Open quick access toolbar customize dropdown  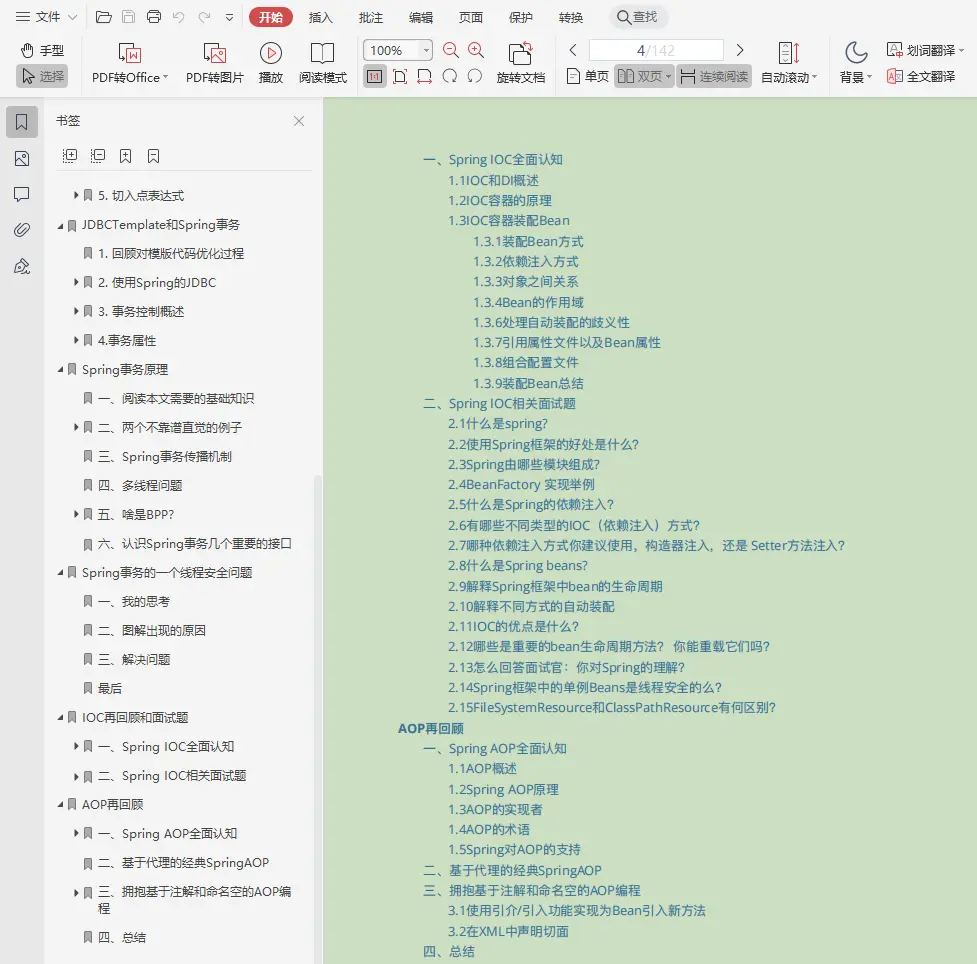click(229, 17)
